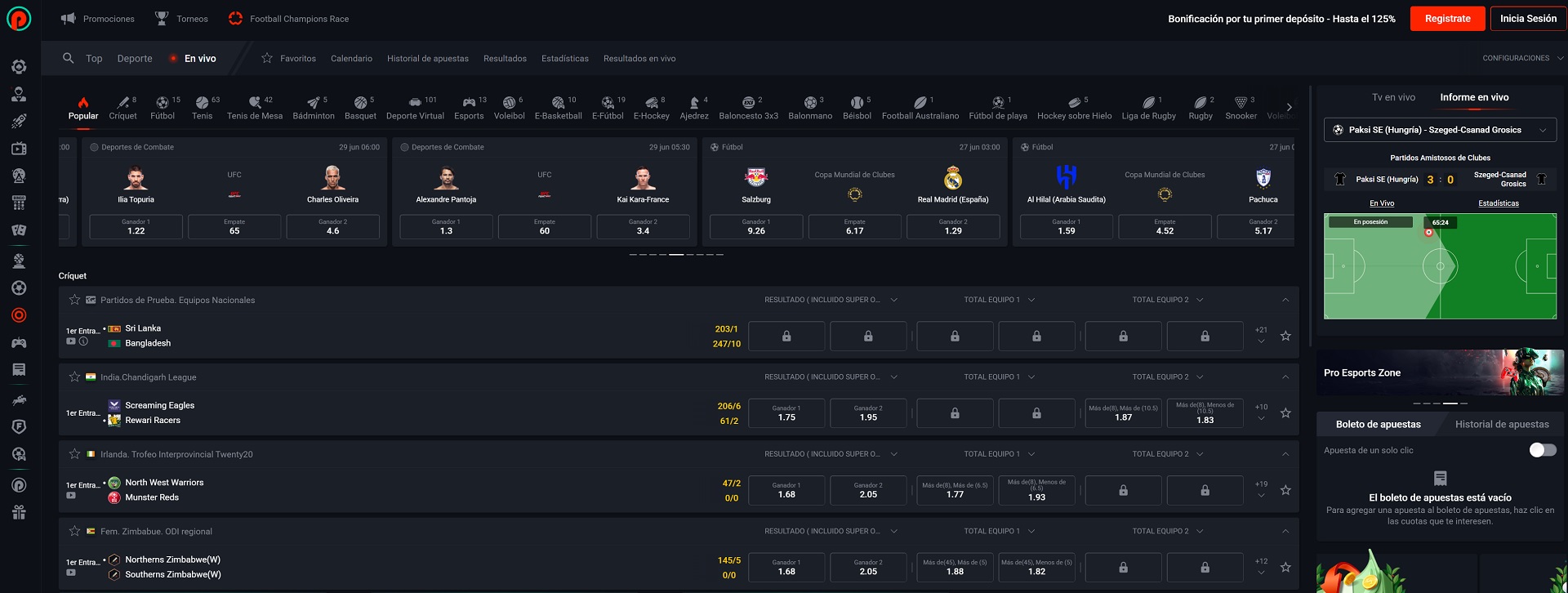Select the Tenis sport icon

pos(203,108)
